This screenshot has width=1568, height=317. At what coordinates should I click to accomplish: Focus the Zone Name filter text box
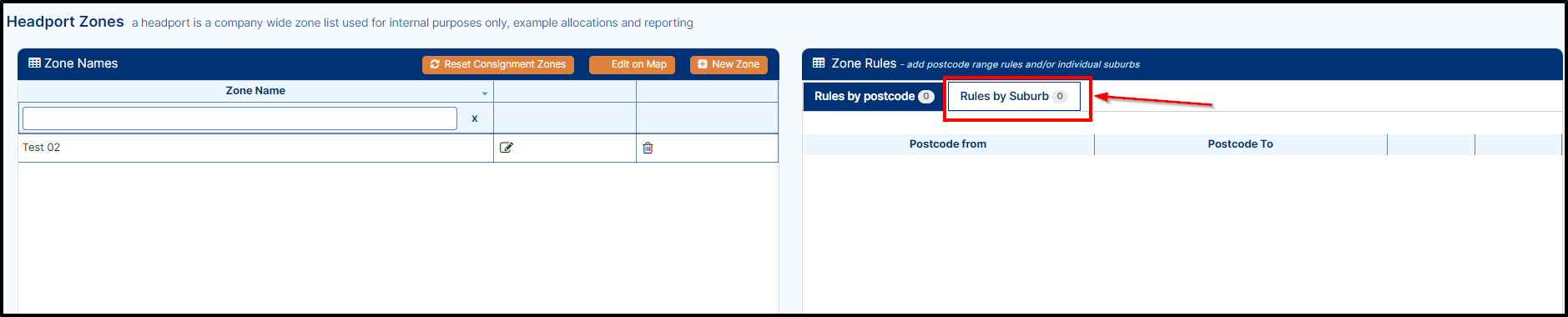239,118
